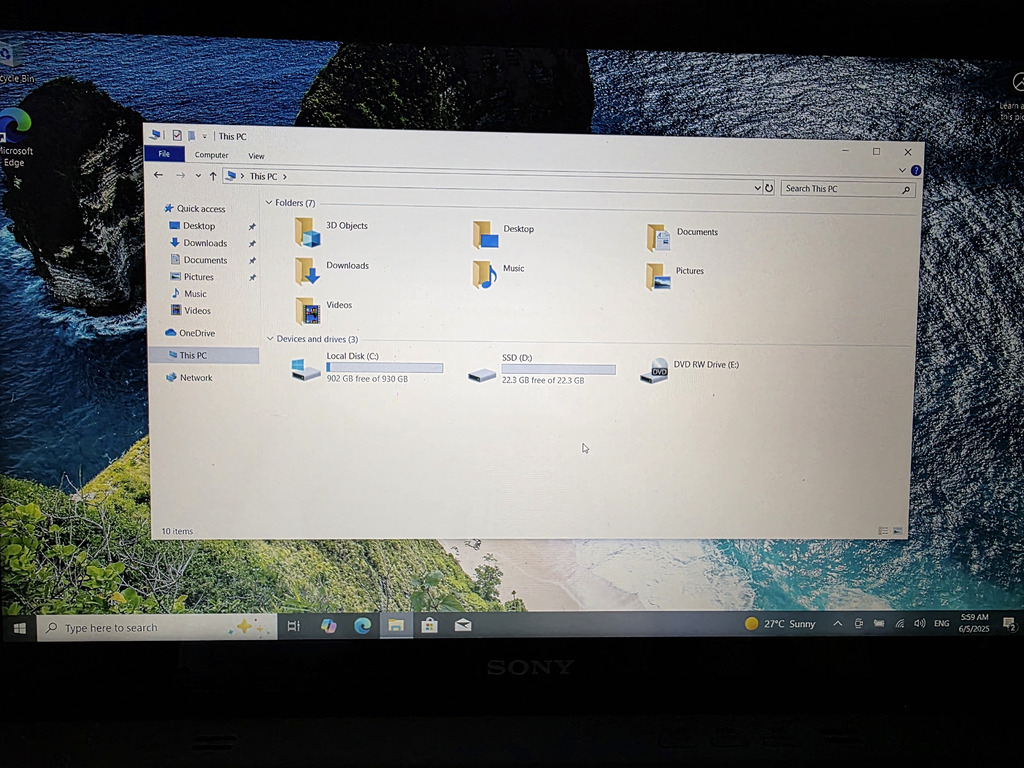Select Network in the navigation pane

(x=189, y=377)
